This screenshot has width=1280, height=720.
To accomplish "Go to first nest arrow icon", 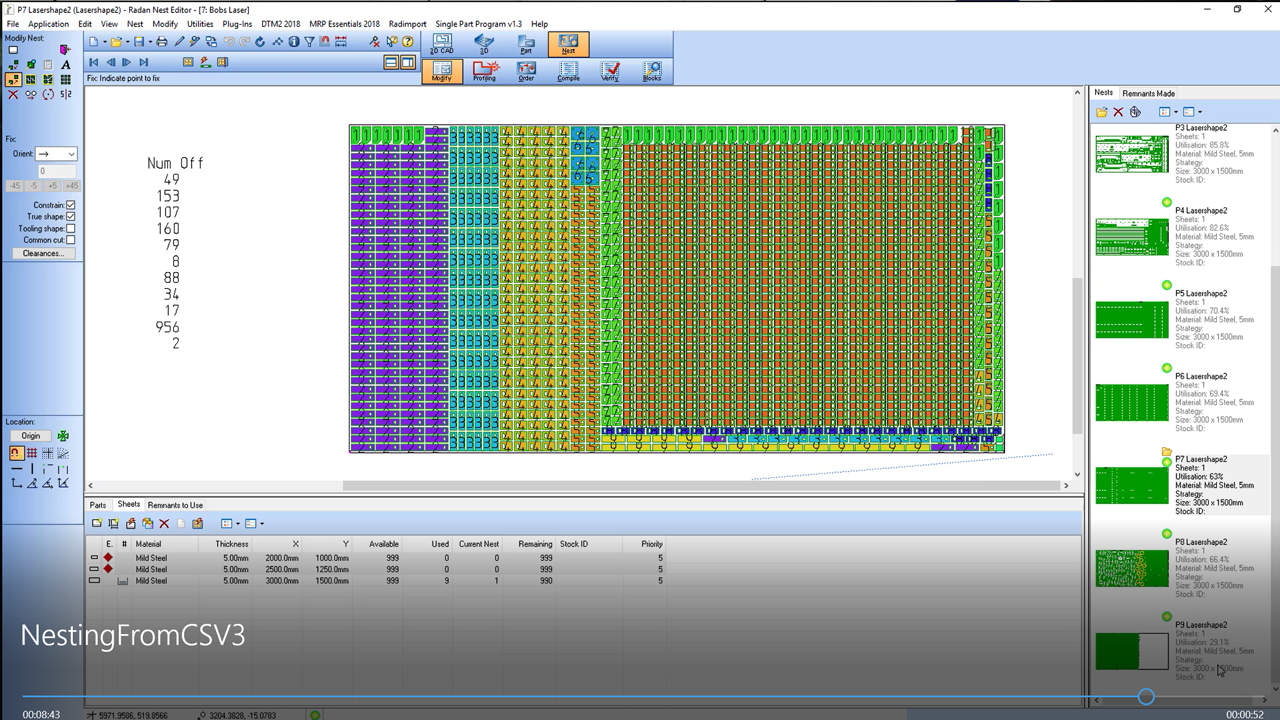I will click(x=93, y=62).
